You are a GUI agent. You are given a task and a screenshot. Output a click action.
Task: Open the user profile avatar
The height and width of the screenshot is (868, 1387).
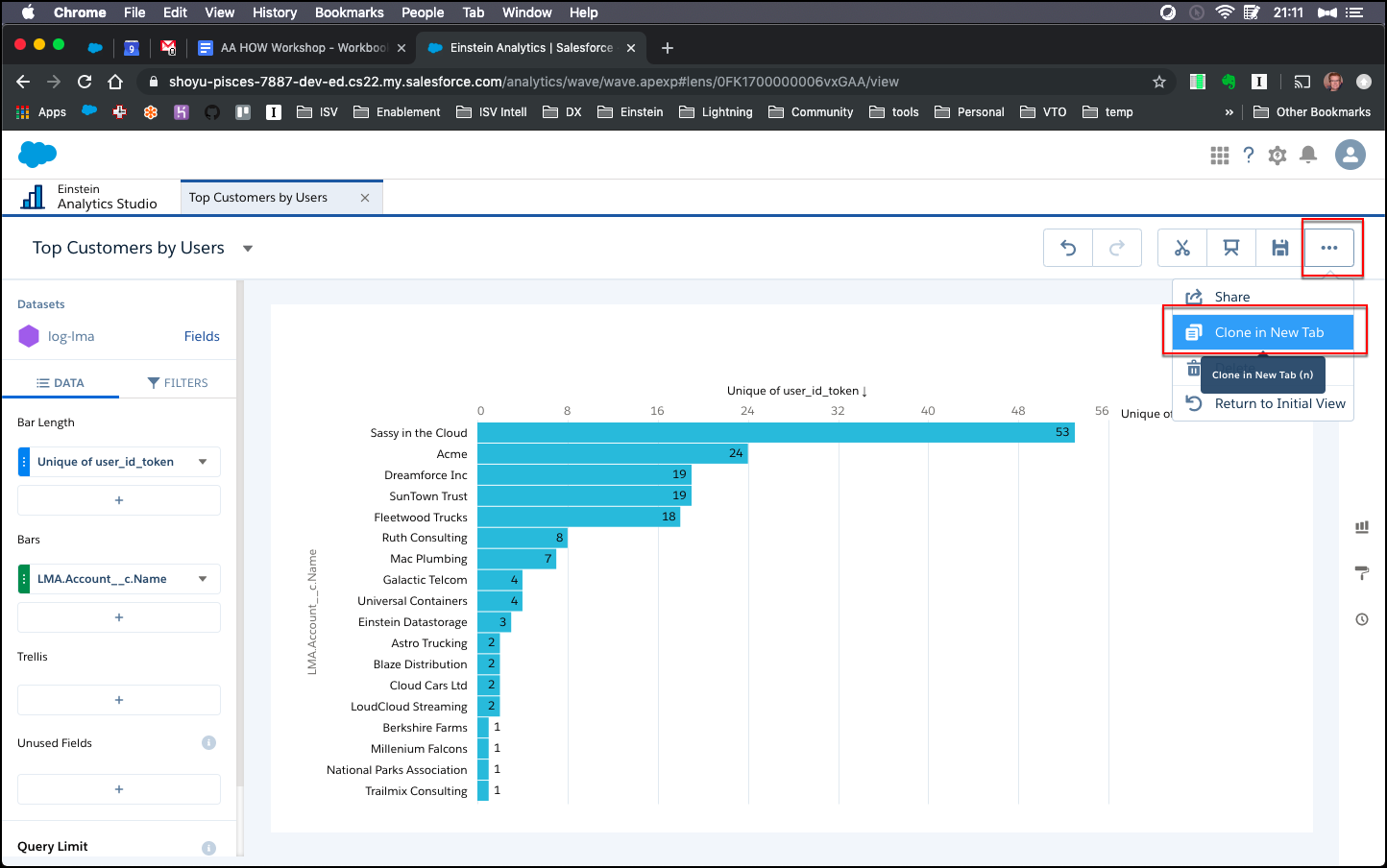pos(1350,155)
